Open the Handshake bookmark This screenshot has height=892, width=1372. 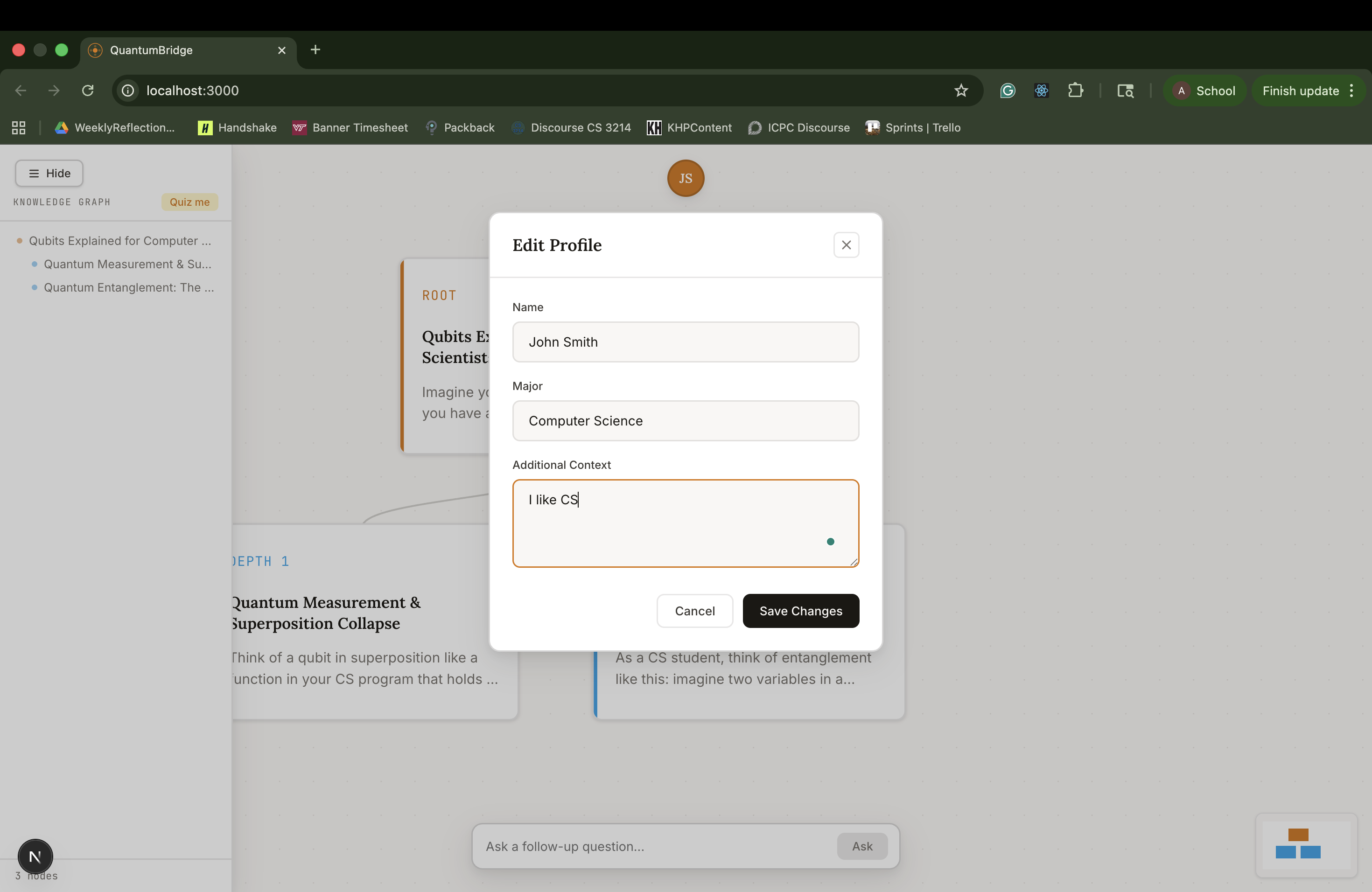237,128
